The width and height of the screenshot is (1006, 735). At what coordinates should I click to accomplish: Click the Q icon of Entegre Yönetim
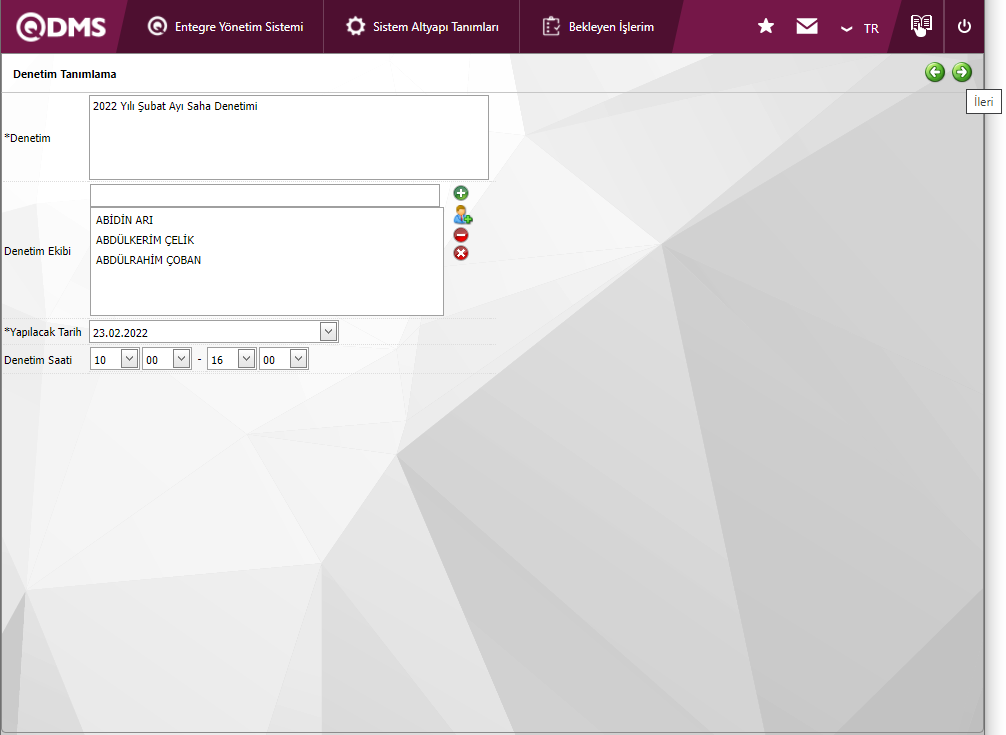pyautogui.click(x=157, y=26)
